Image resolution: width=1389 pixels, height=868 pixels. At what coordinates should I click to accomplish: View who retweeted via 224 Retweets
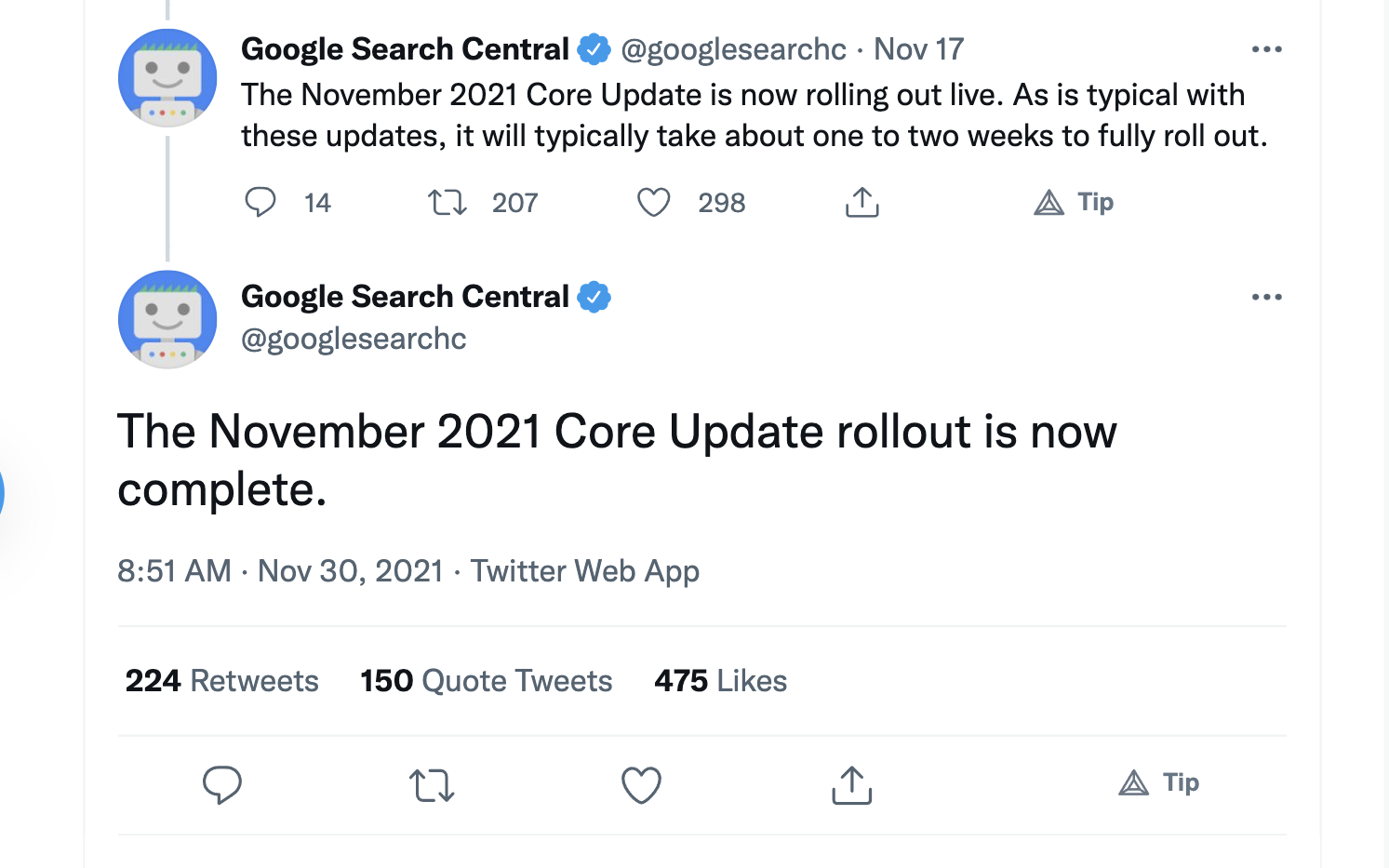pyautogui.click(x=221, y=680)
